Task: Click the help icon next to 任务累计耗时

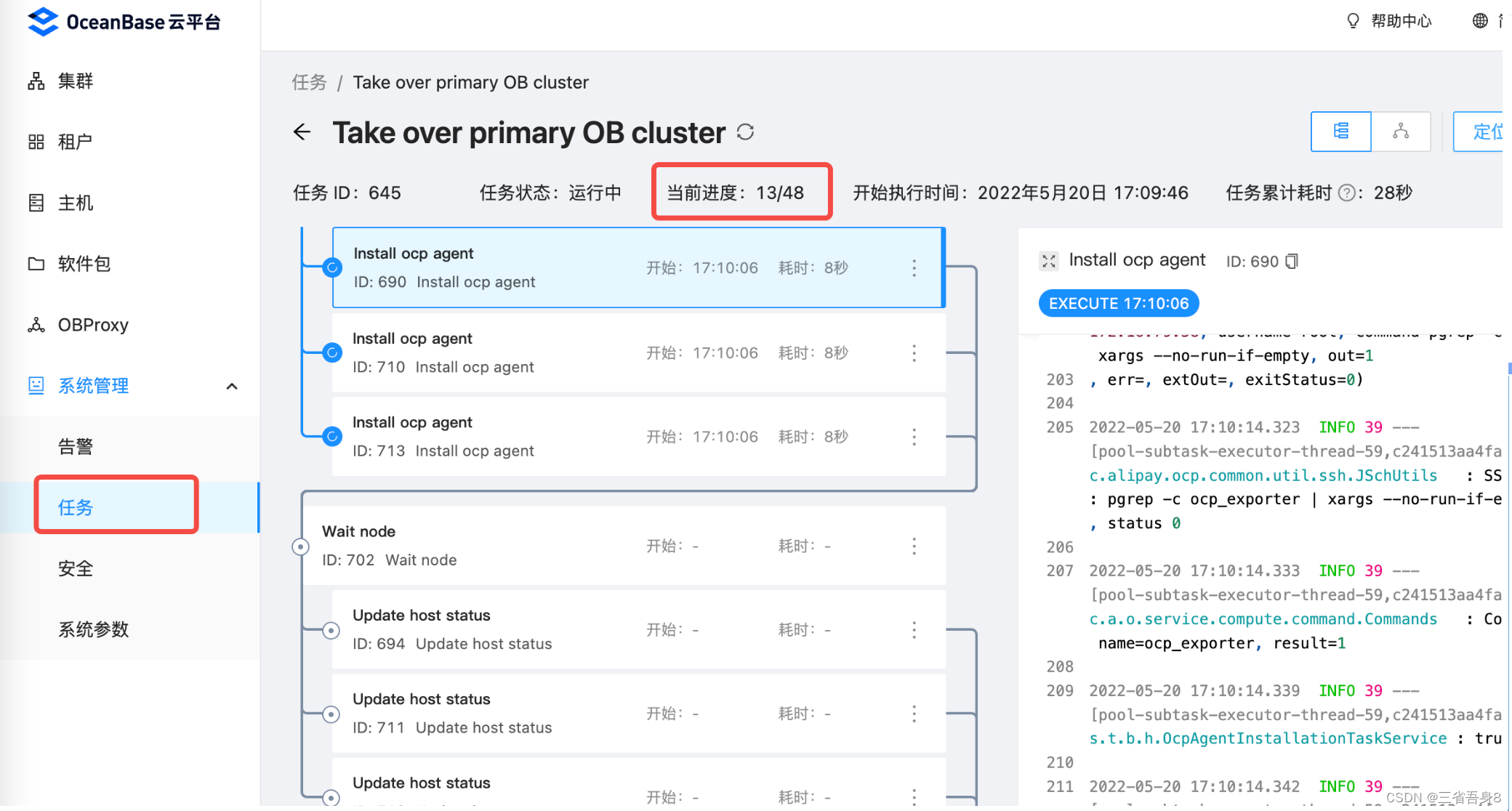Action: [x=1347, y=193]
